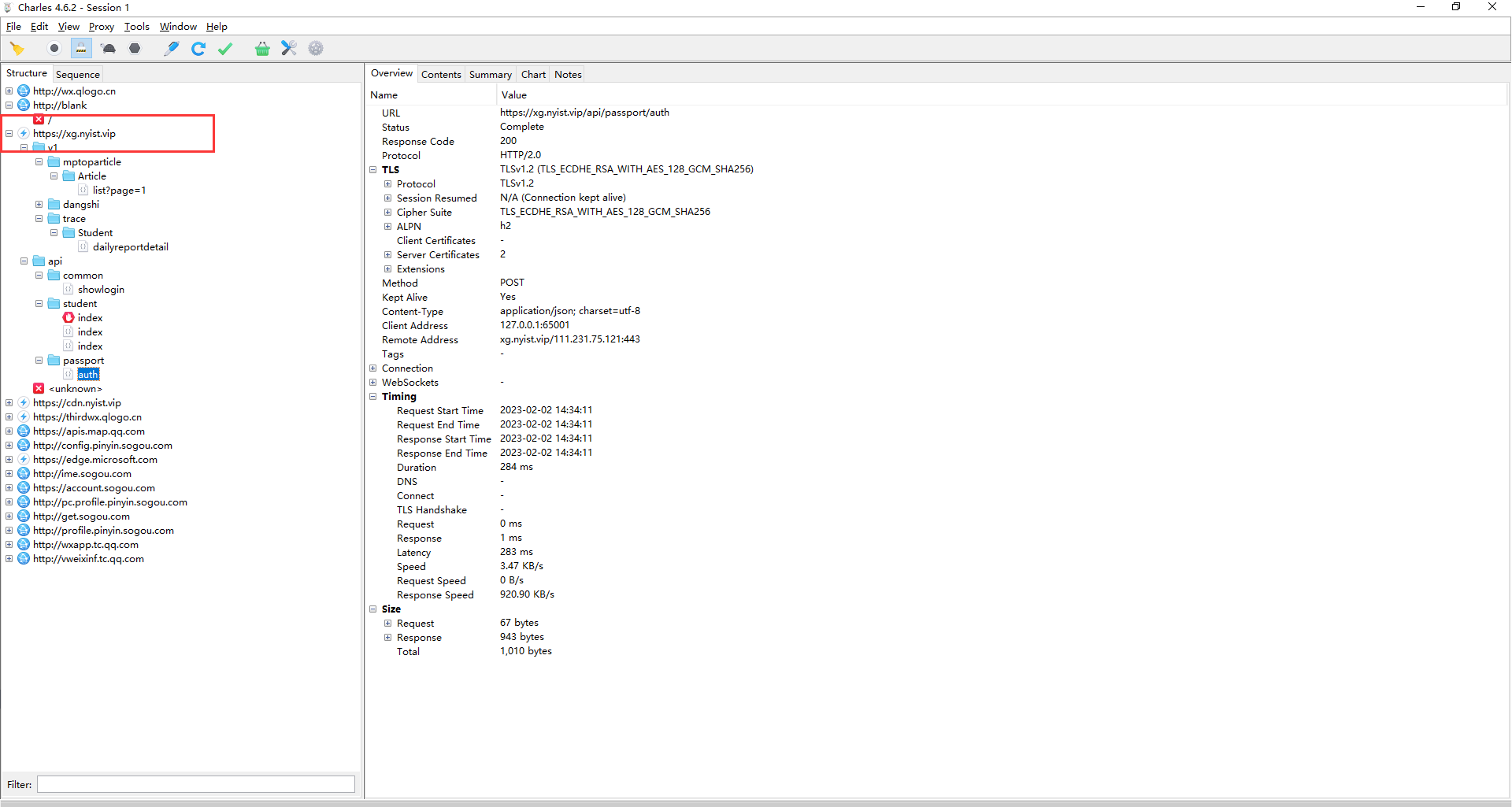Open the Tools menu
The height and width of the screenshot is (807, 1512).
tap(136, 27)
